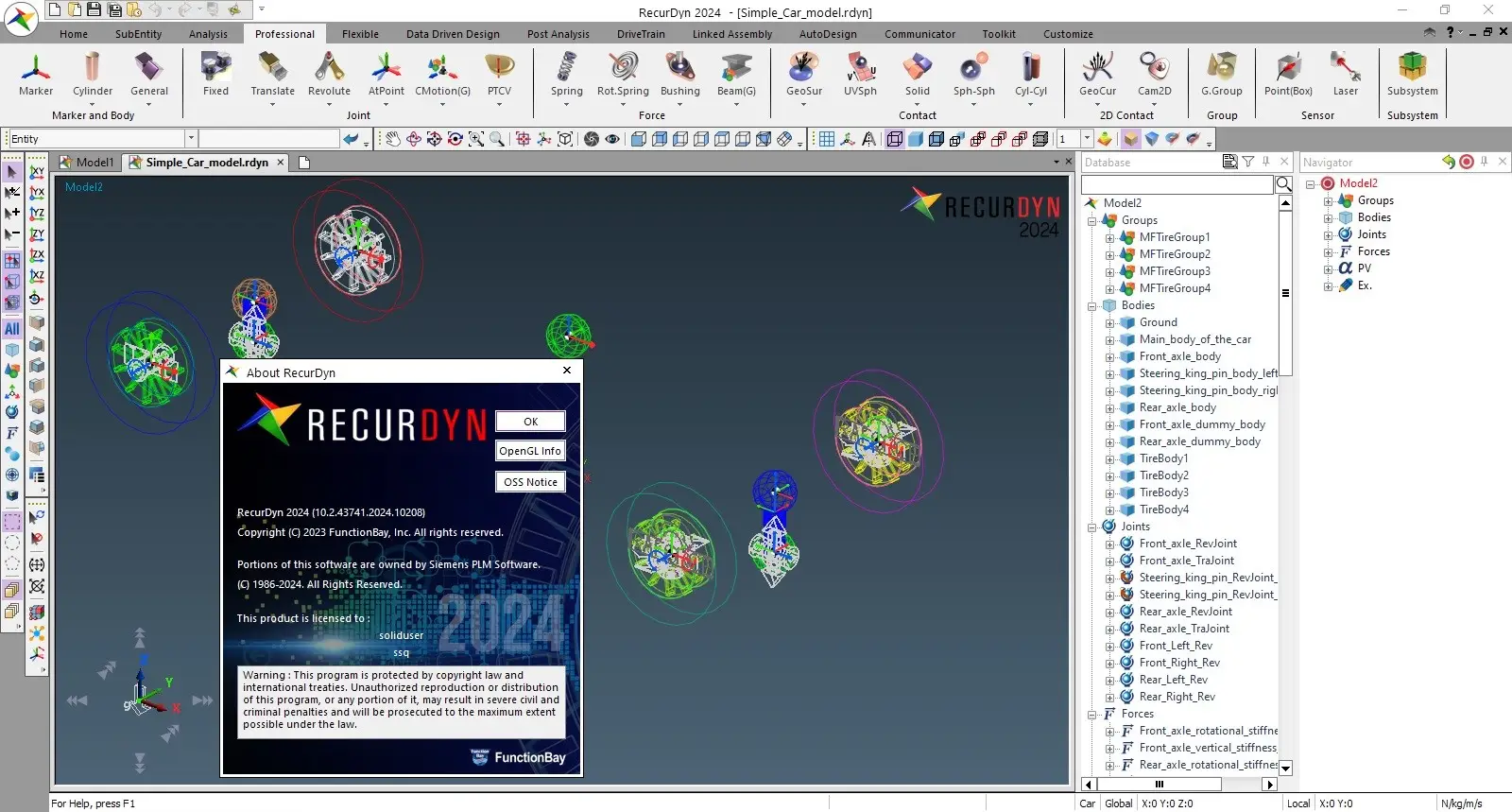
Task: Collapse the Joints node in Database tree
Action: [1091, 527]
